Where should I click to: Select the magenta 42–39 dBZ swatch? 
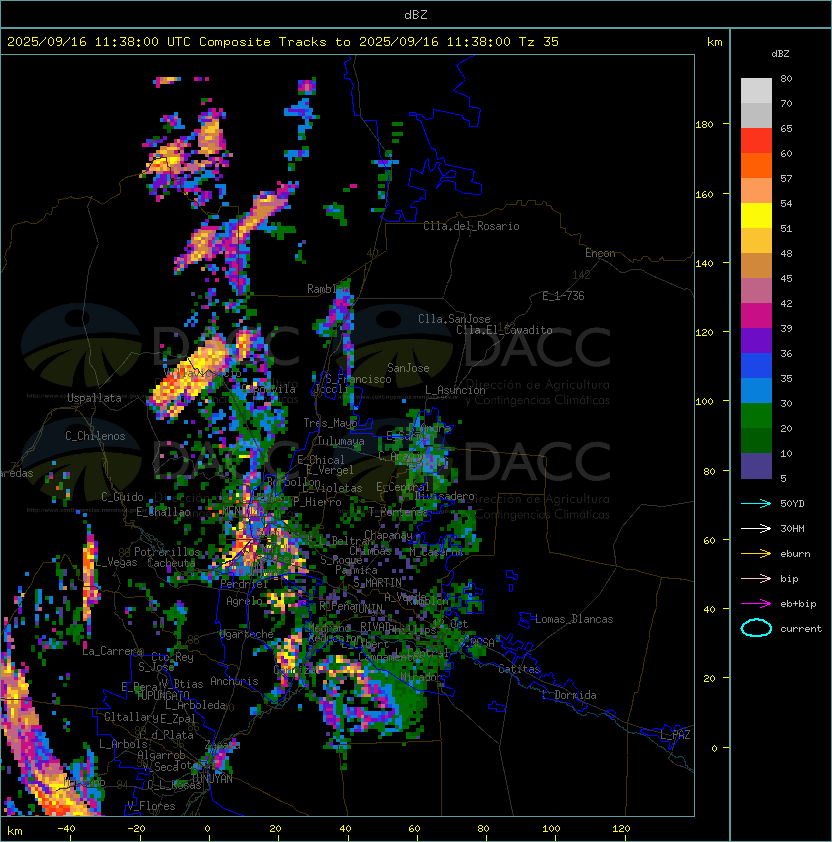coord(756,315)
